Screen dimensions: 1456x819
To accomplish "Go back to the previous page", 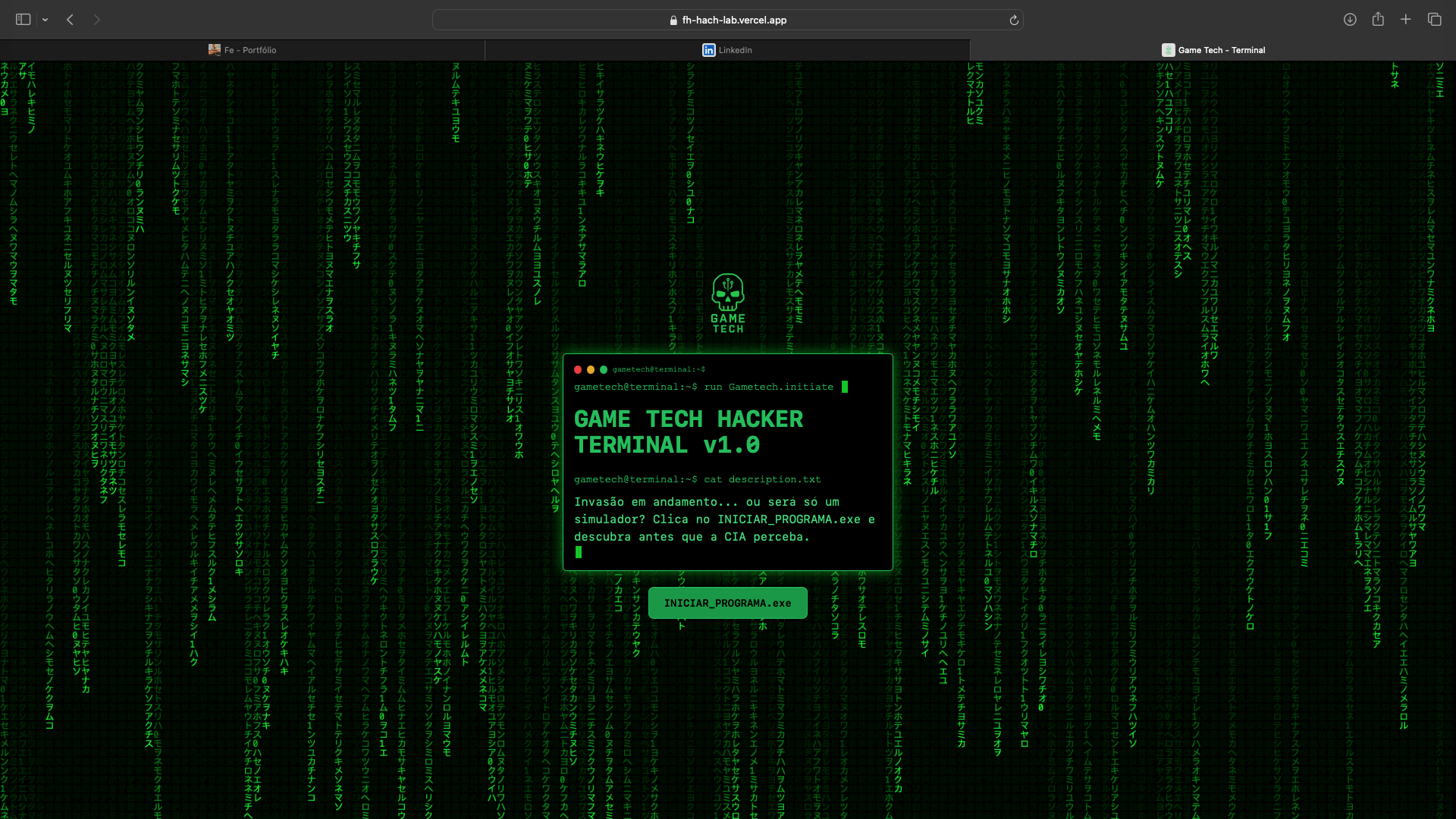I will (70, 20).
